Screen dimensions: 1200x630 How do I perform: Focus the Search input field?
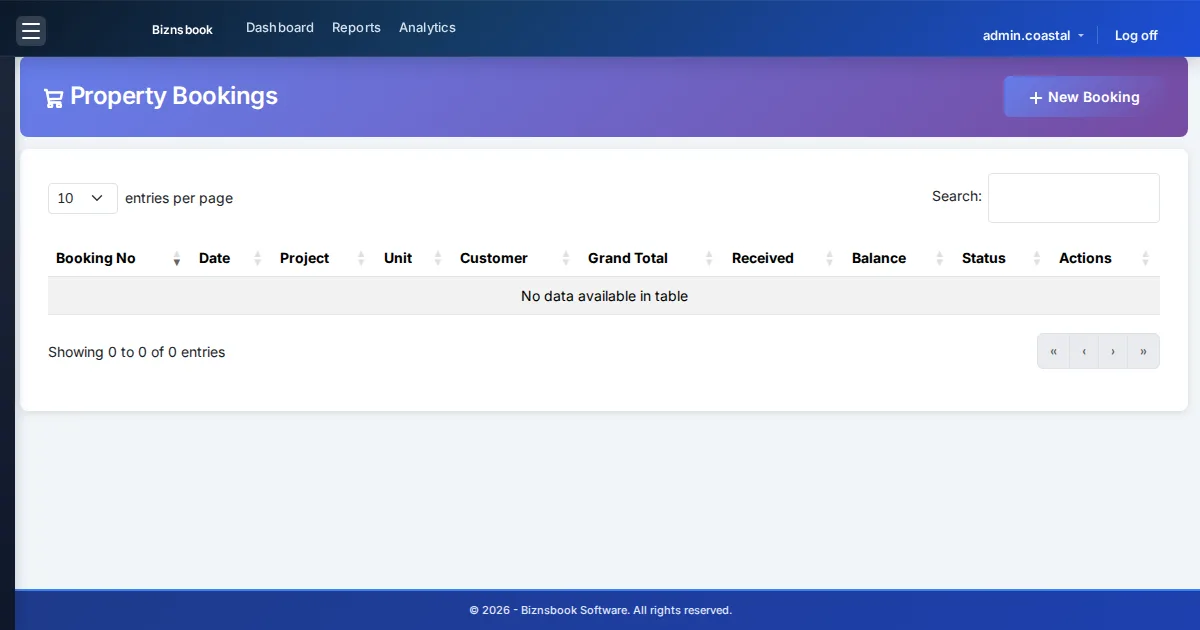tap(1074, 198)
